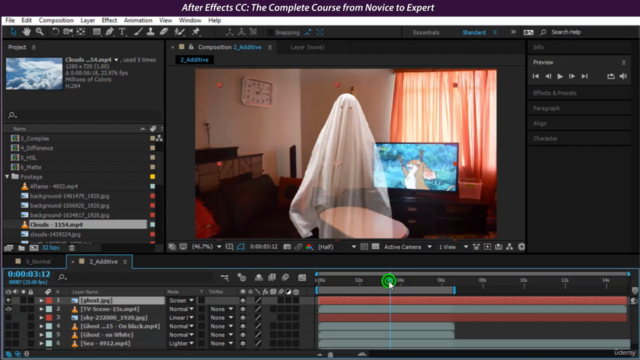This screenshot has width=640, height=360.
Task: Select the Rotation tool
Action: coord(55,32)
